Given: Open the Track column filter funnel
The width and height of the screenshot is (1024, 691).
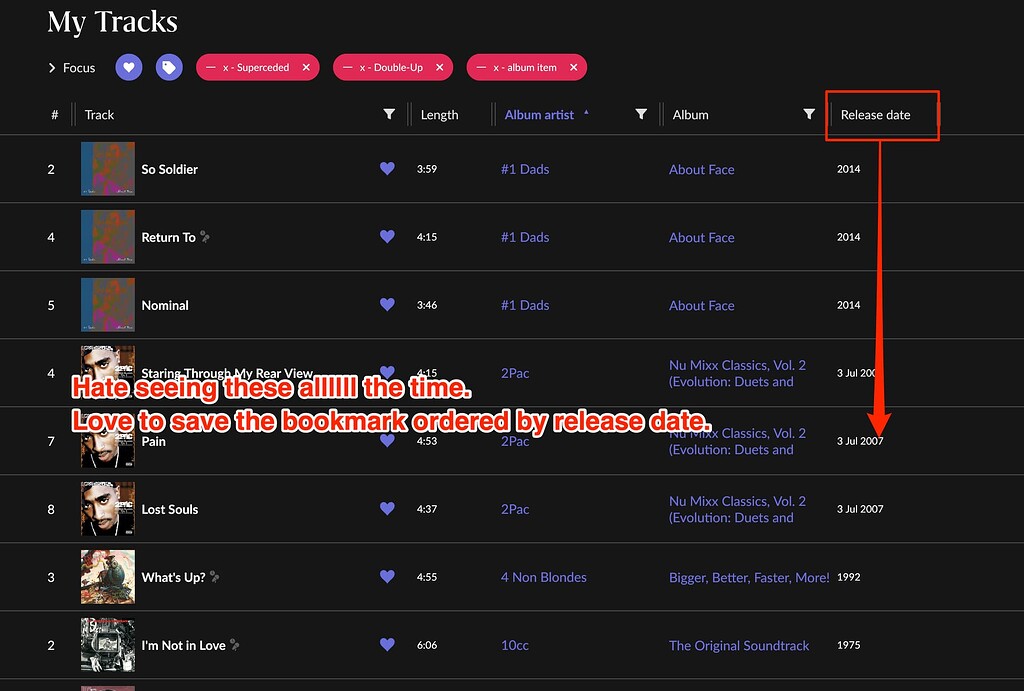Looking at the screenshot, I should point(389,114).
